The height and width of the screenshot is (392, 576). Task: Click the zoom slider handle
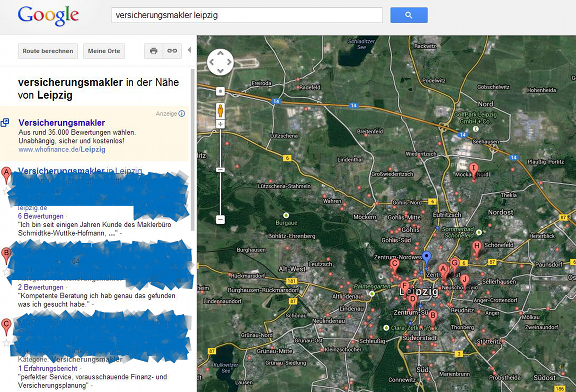pos(220,169)
